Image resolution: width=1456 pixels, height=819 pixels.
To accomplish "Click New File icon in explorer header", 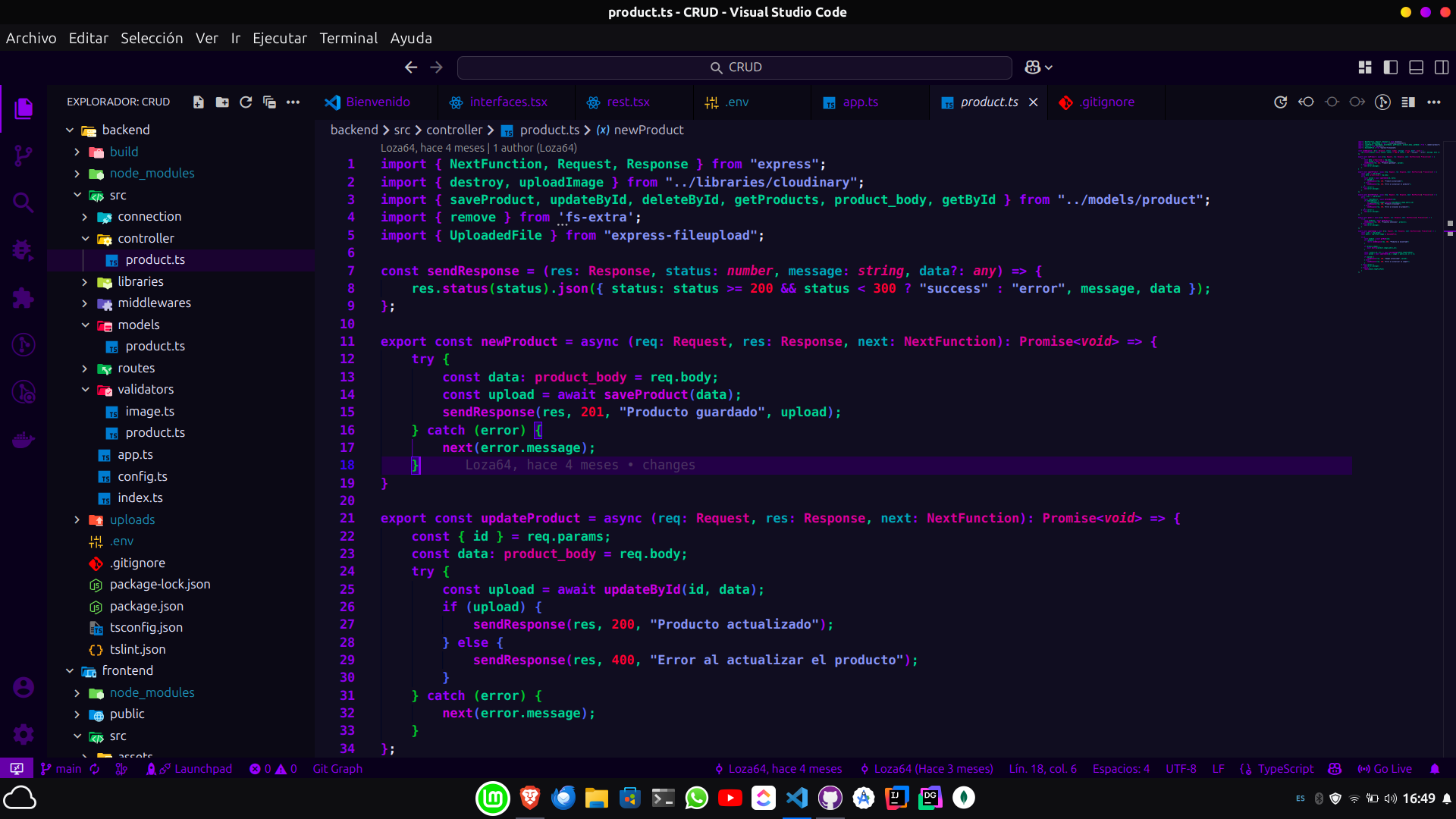I will tap(199, 102).
